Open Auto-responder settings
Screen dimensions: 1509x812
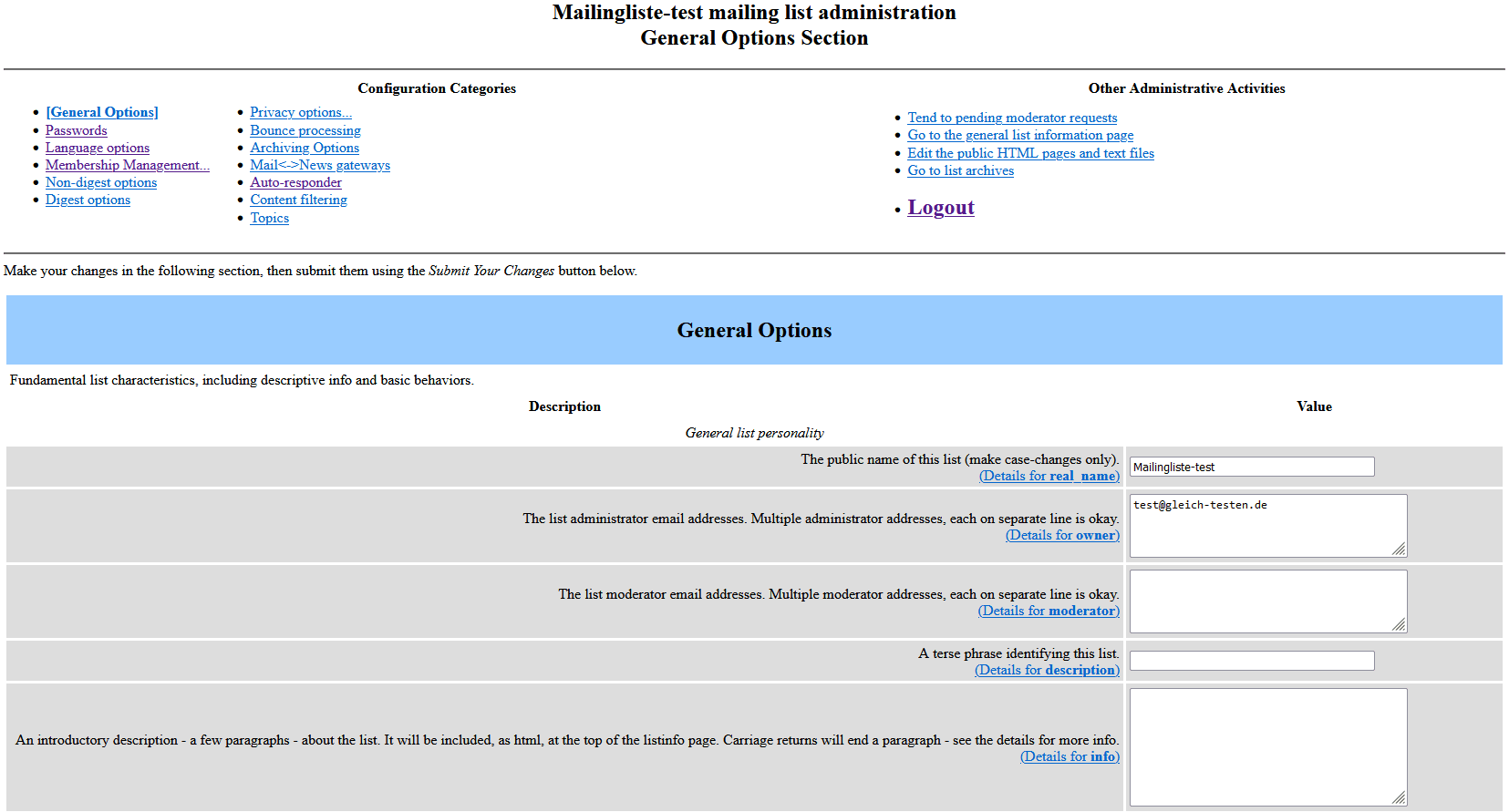click(x=295, y=182)
